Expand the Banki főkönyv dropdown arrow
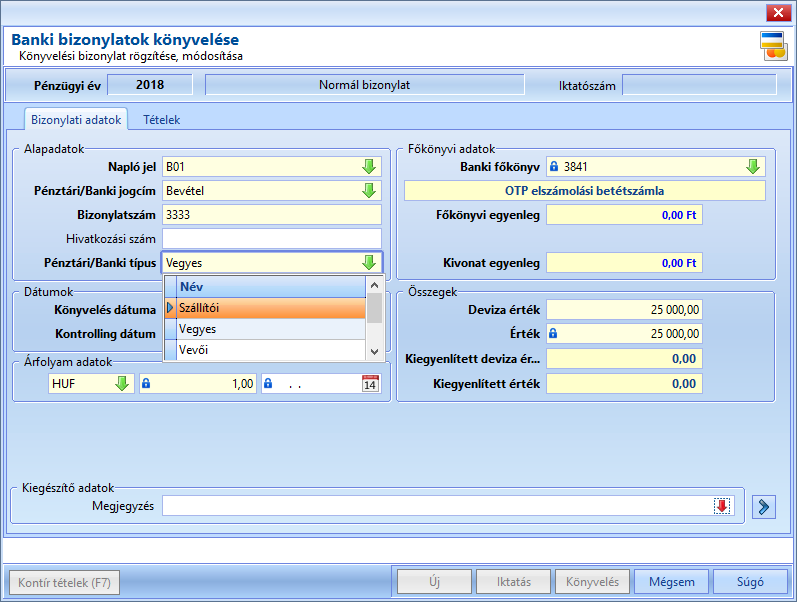 tap(753, 166)
